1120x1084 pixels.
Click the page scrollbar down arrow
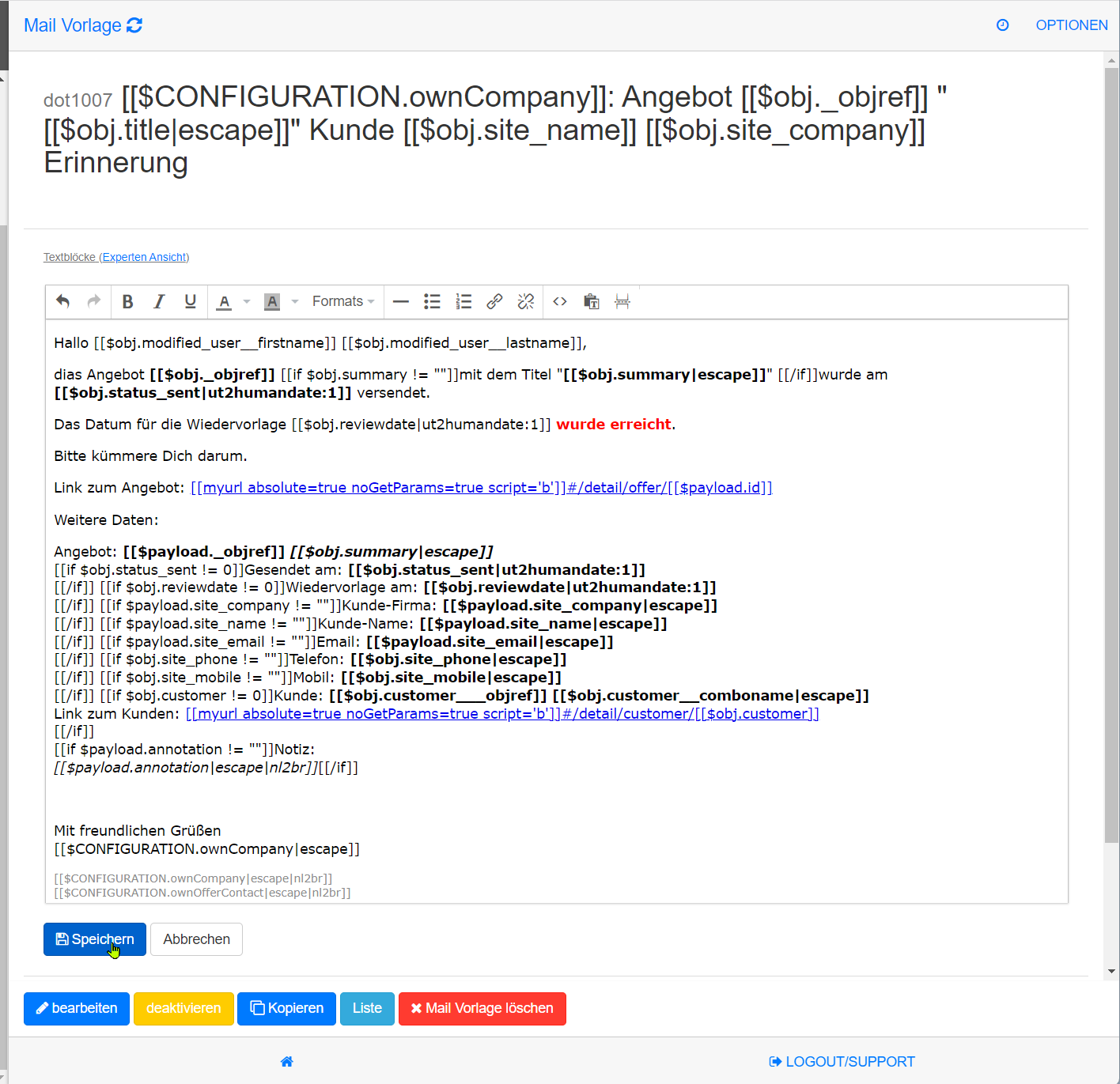coord(1112,971)
